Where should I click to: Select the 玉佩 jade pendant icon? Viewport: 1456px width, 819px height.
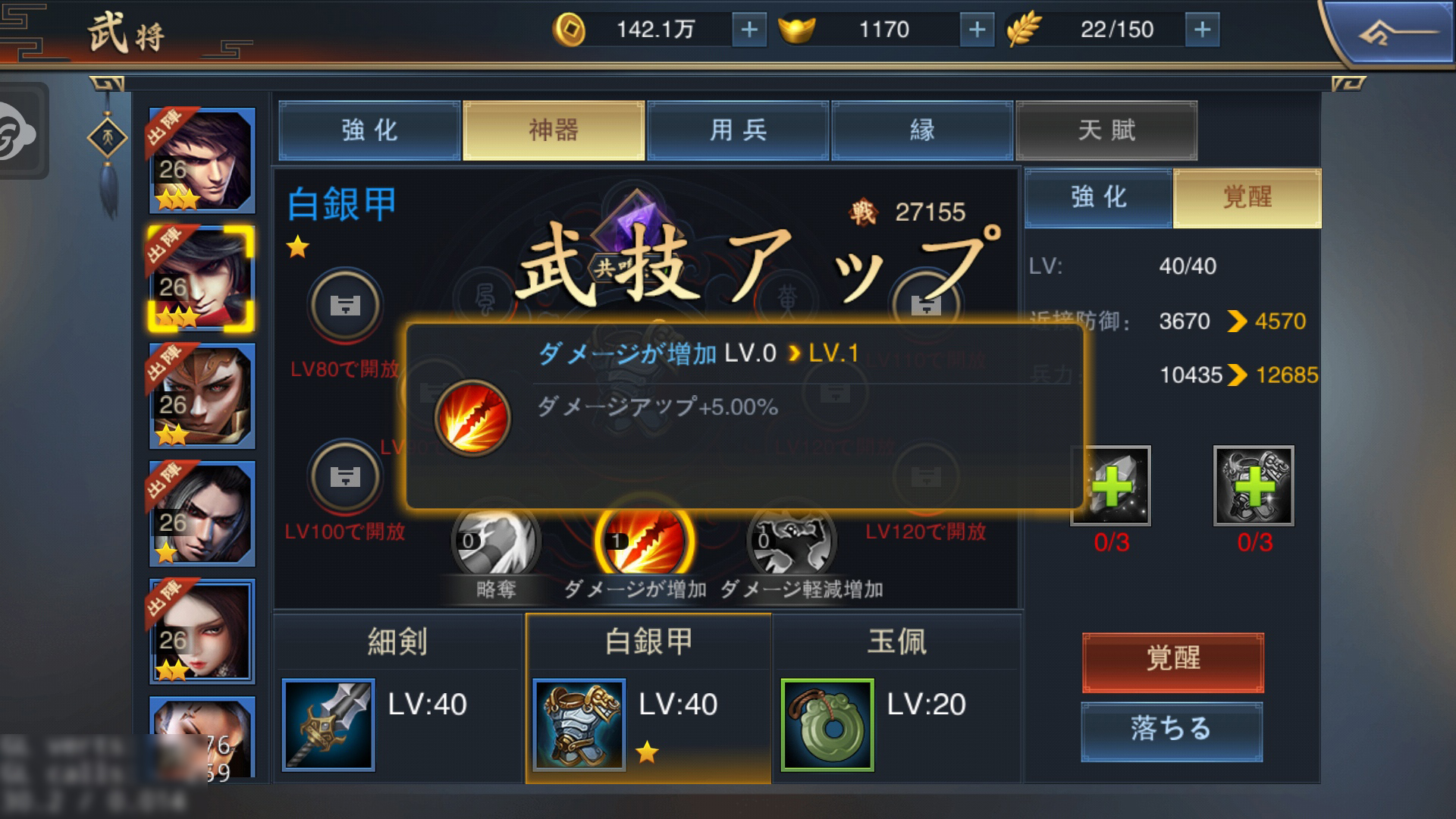point(827,725)
